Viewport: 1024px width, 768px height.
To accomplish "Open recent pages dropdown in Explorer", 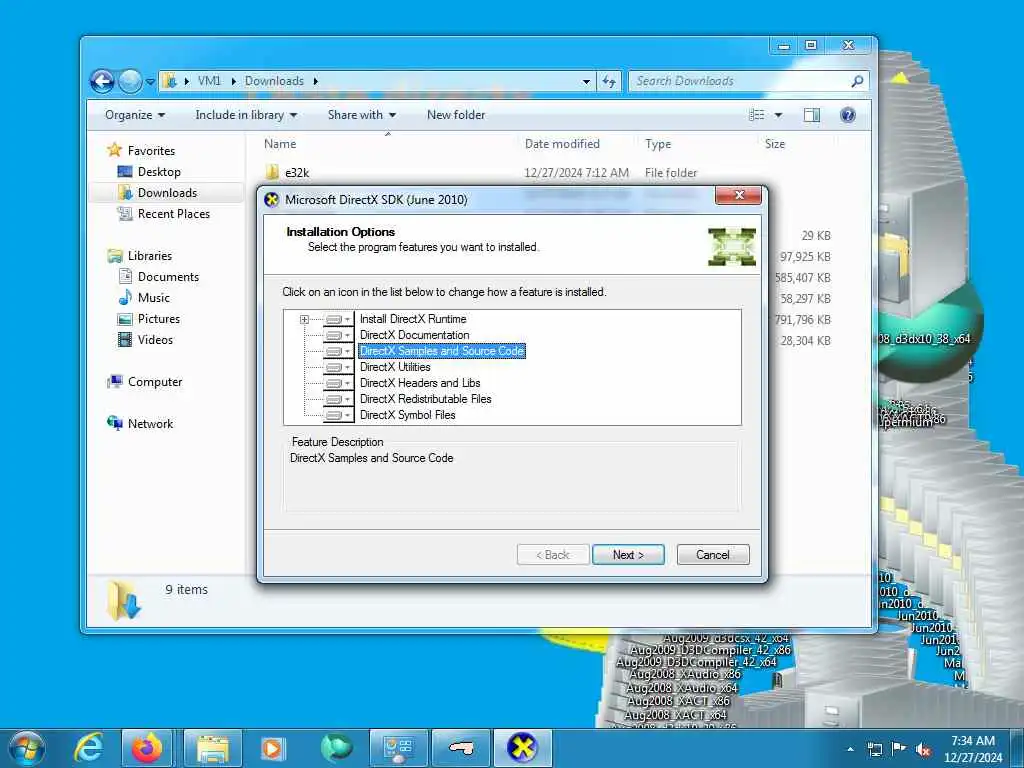I will tap(150, 82).
